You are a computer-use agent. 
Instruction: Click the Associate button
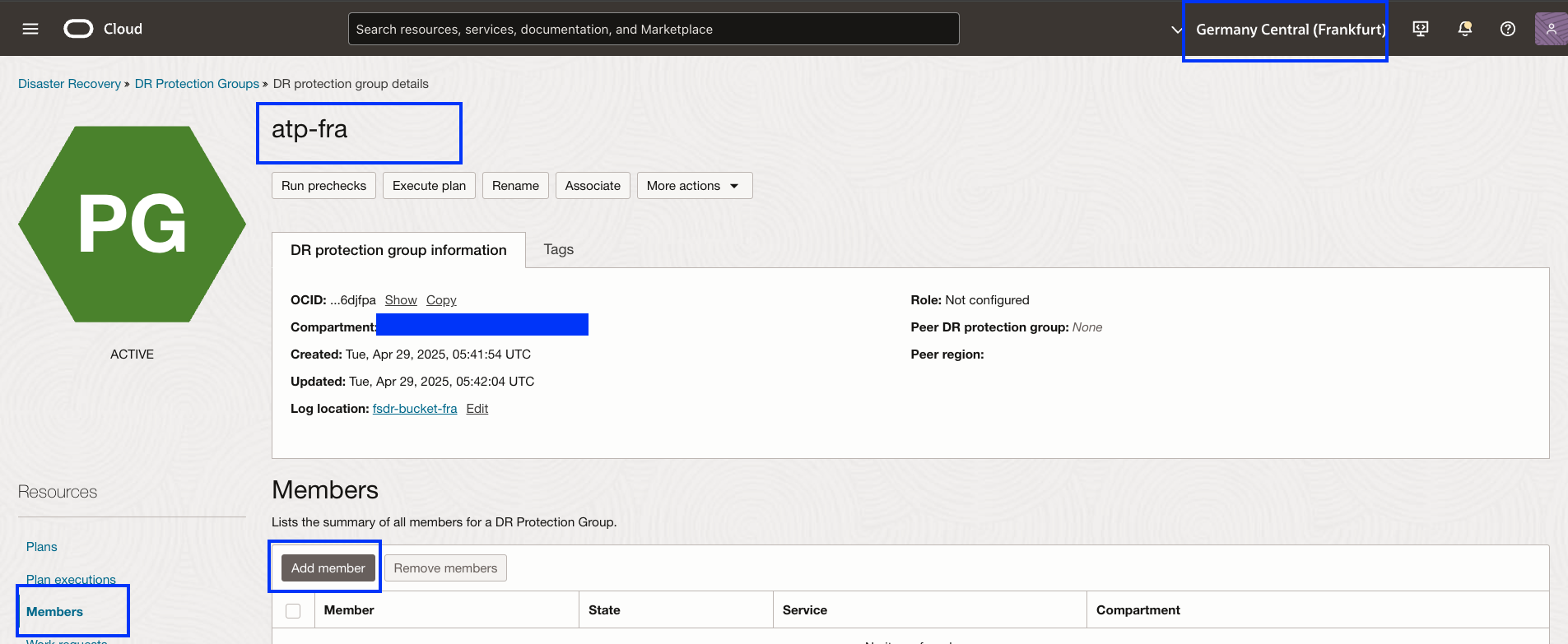click(x=593, y=186)
